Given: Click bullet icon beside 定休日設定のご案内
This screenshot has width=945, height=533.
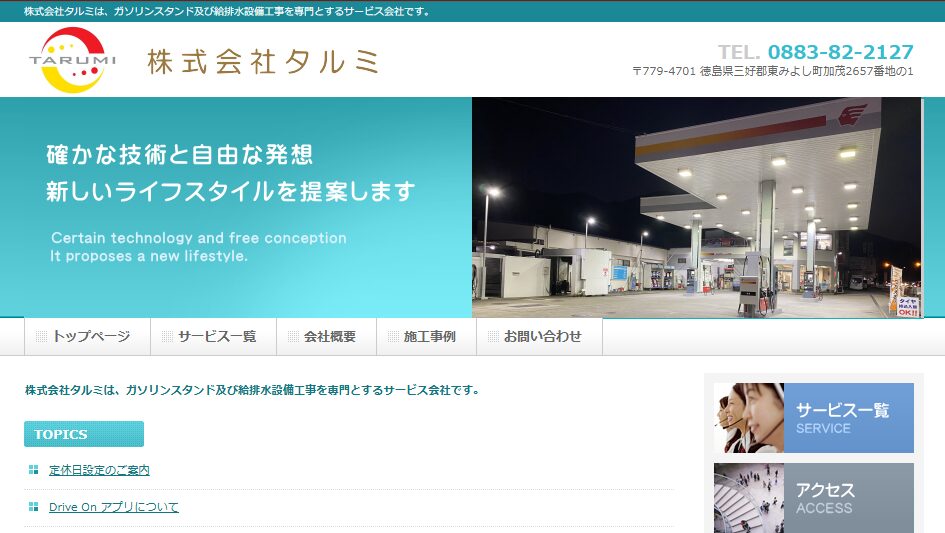Looking at the screenshot, I should 34,470.
